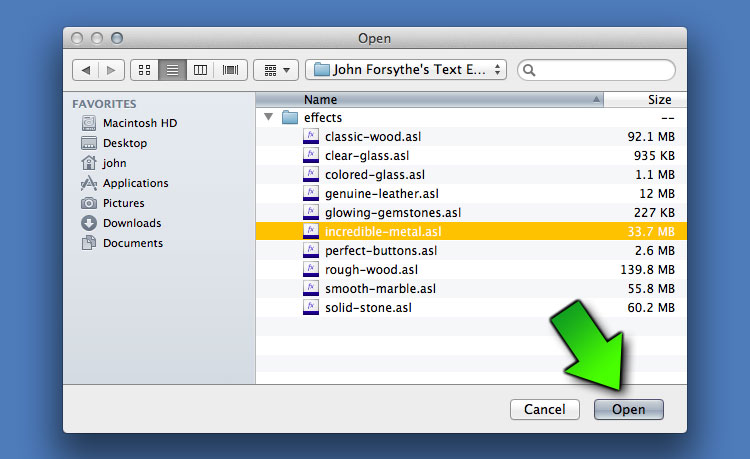Click the file icon of perfect-buttons.asl
Viewport: 750px width, 459px height.
pos(311,251)
